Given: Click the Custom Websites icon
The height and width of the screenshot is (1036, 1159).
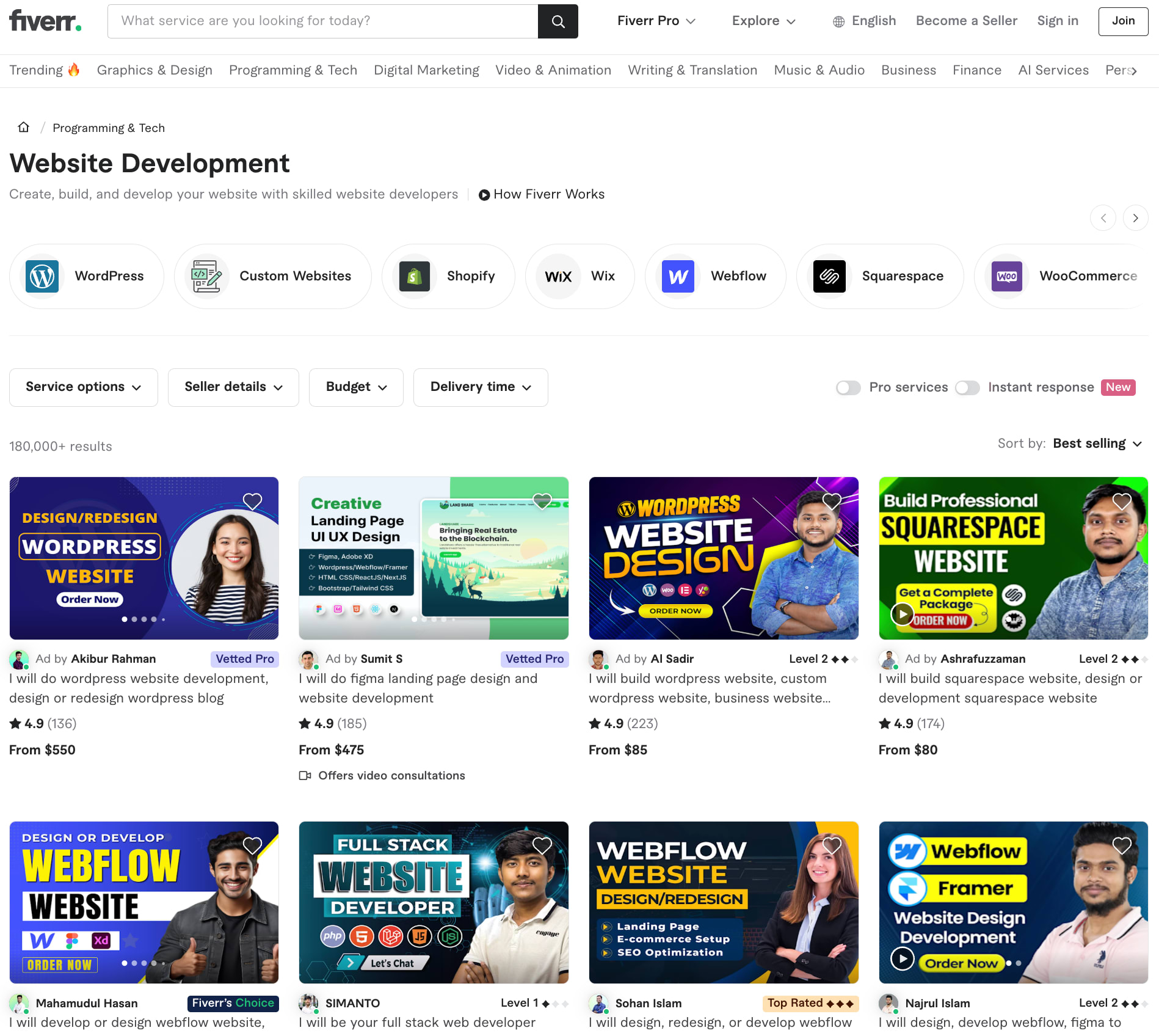Looking at the screenshot, I should (206, 276).
